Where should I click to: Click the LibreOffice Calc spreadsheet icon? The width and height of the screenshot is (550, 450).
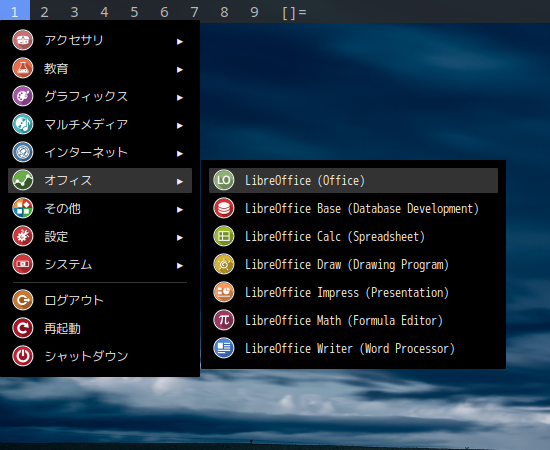tap(224, 236)
